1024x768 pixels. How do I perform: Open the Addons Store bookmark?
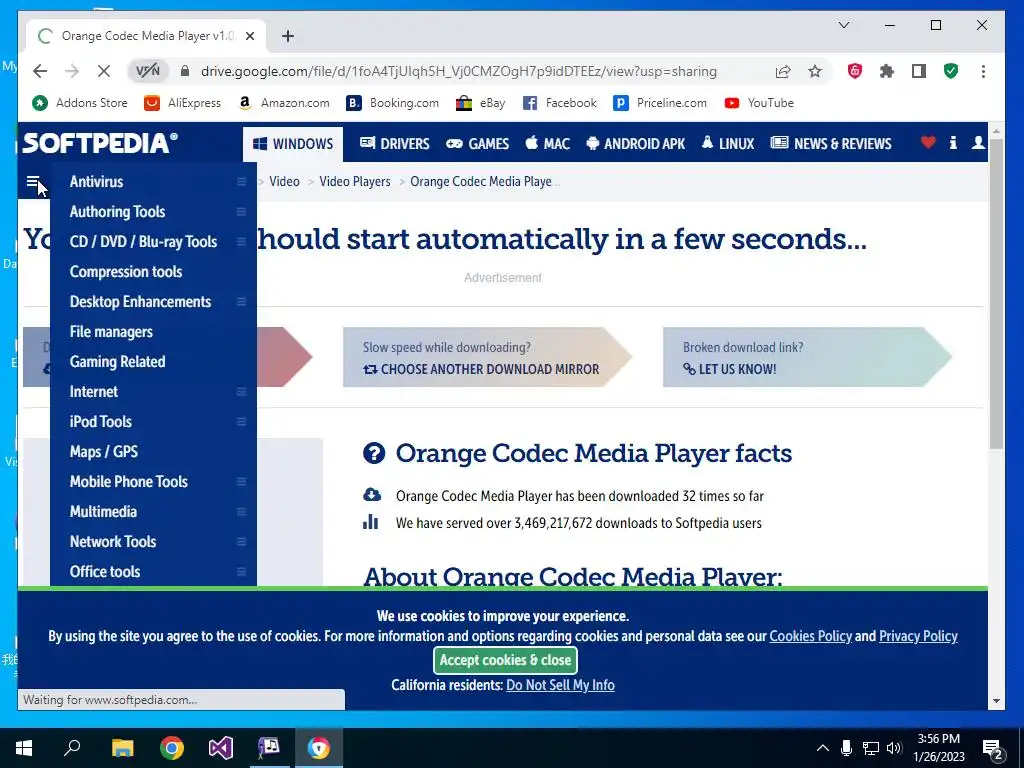point(80,103)
